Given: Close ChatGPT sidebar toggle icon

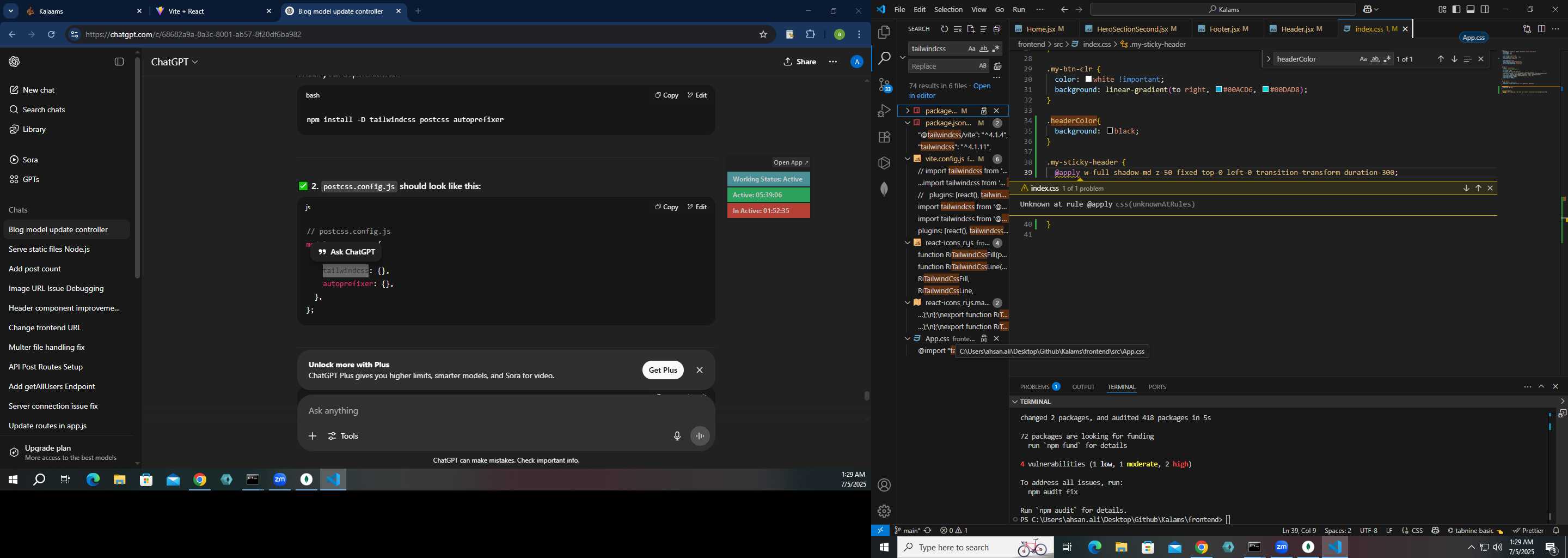Looking at the screenshot, I should [x=119, y=62].
